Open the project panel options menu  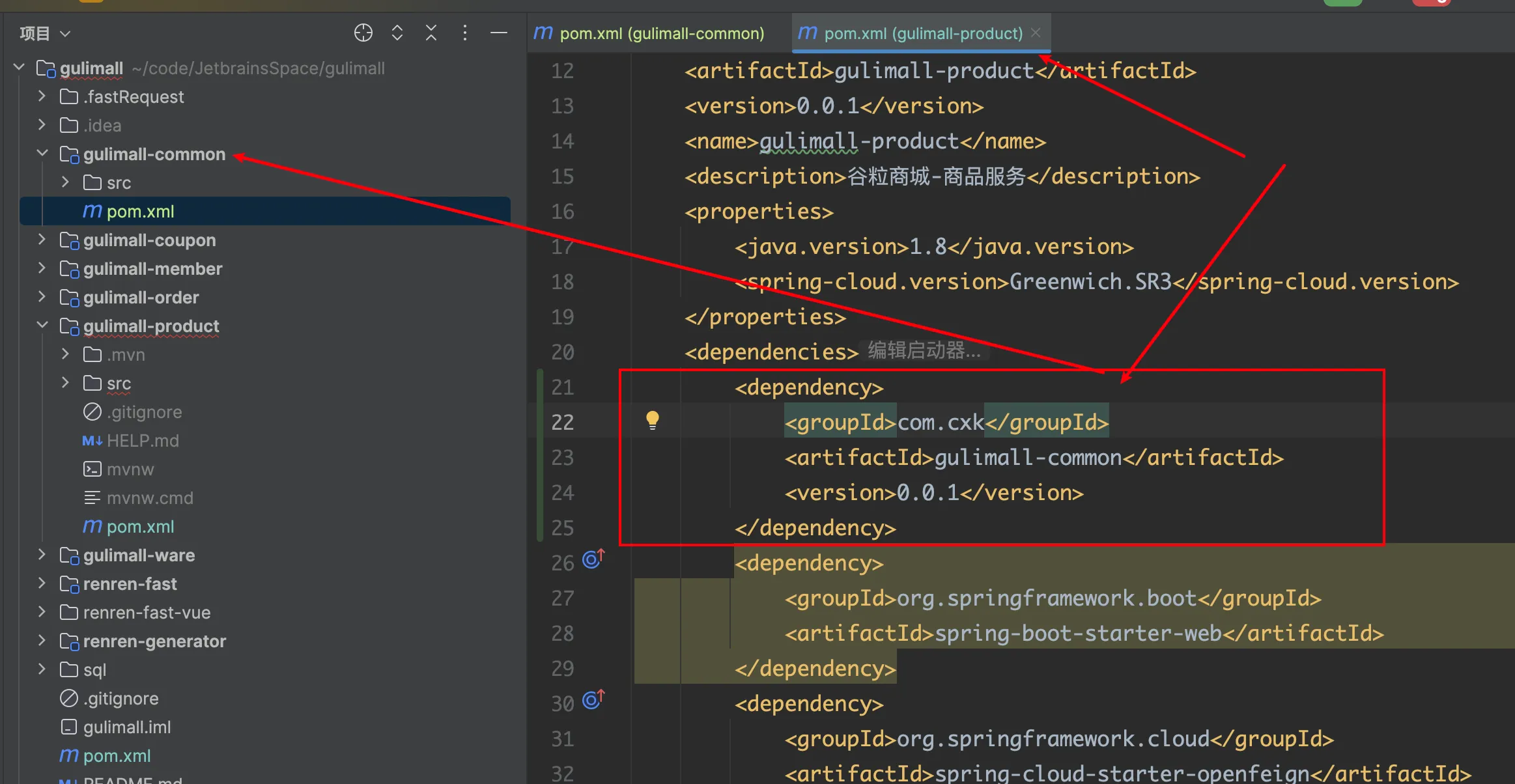coord(465,33)
